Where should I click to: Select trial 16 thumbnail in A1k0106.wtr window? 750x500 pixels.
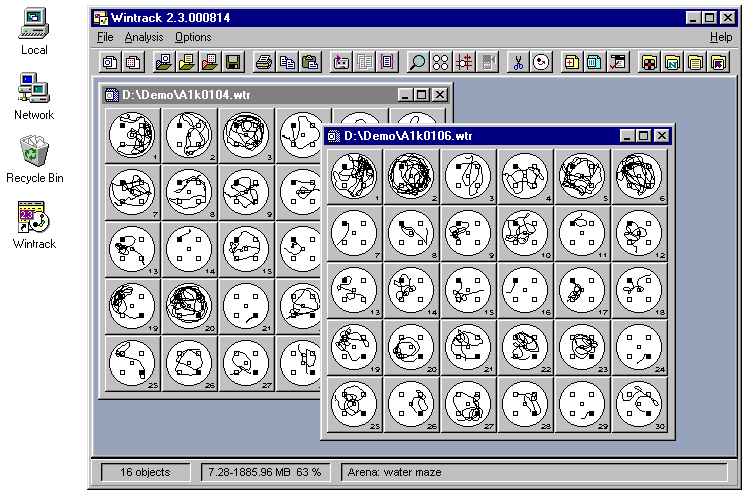(x=525, y=290)
